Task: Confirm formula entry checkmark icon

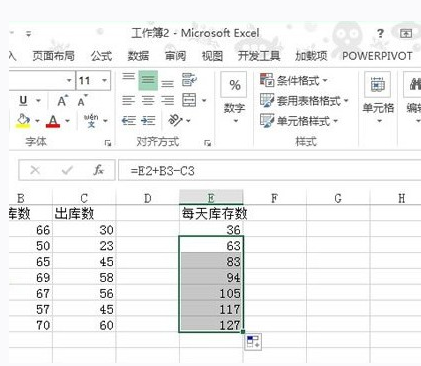Action: tap(67, 170)
